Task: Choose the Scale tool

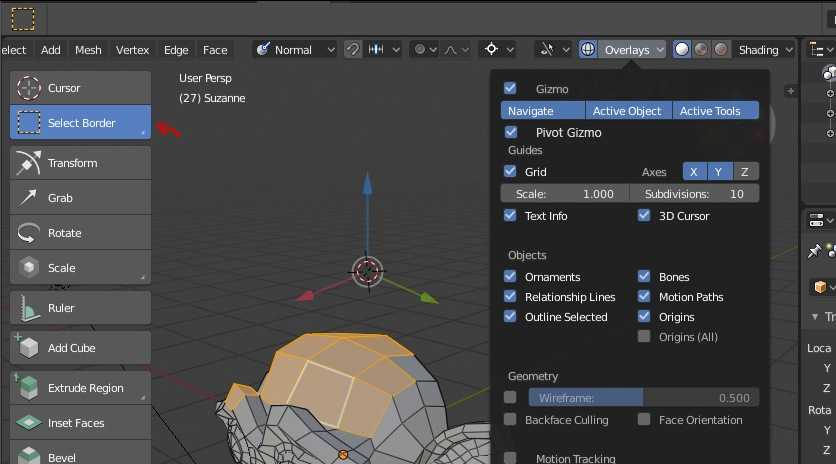Action: pyautogui.click(x=81, y=268)
